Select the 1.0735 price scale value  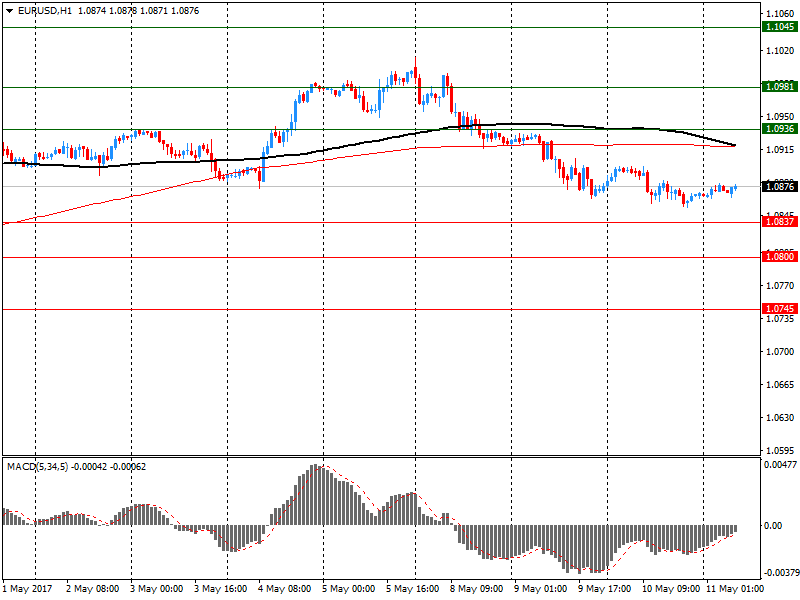pyautogui.click(x=780, y=319)
